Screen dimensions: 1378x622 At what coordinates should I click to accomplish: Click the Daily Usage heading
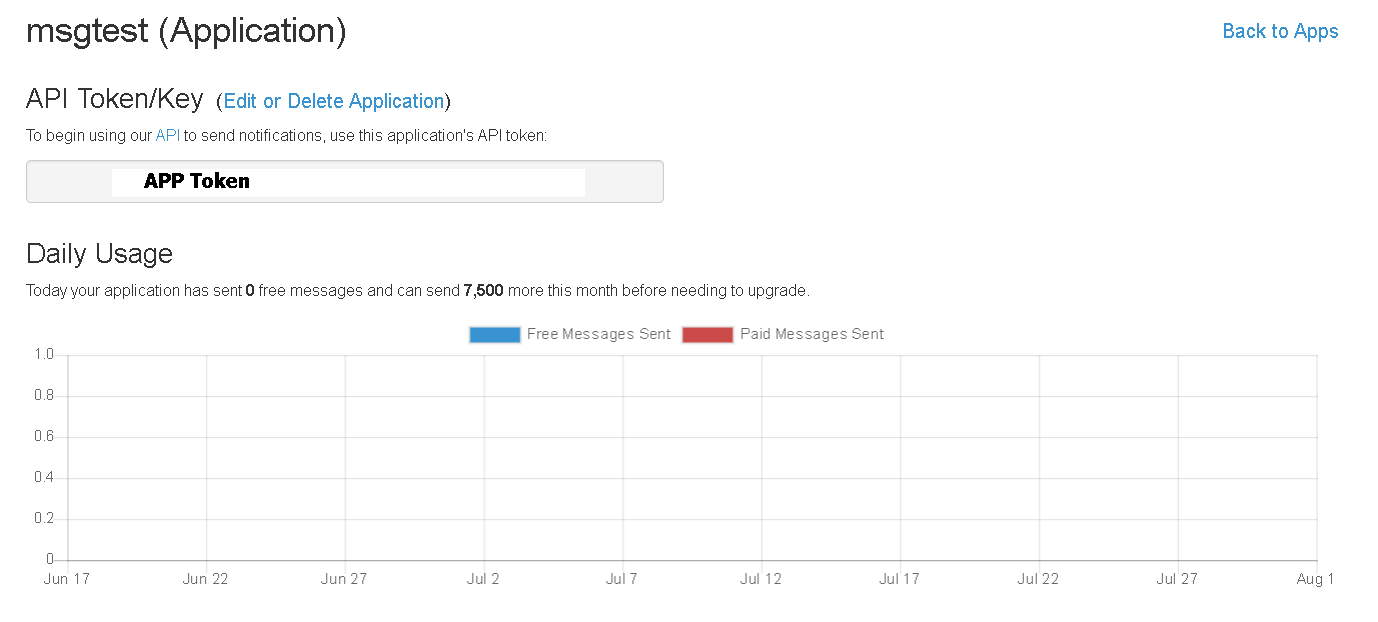(x=99, y=254)
